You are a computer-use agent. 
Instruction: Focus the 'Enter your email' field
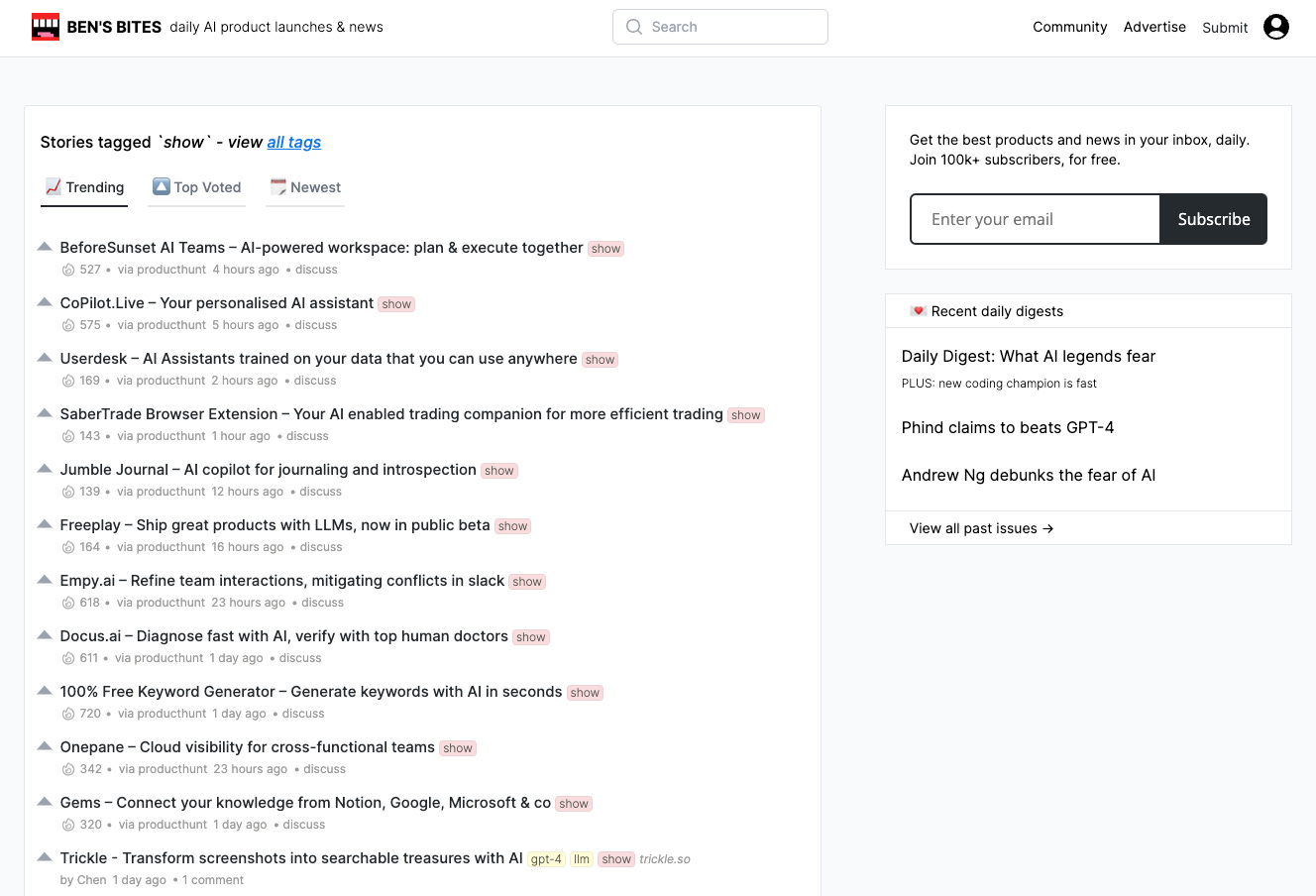click(1035, 219)
